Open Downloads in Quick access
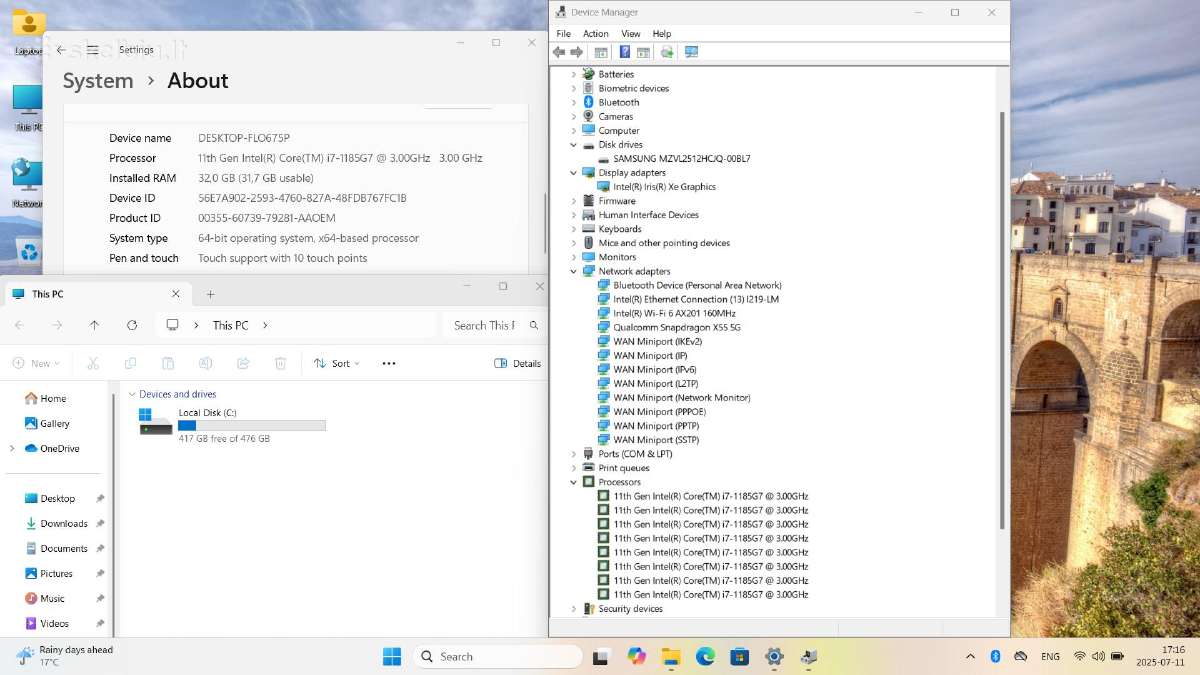 (64, 523)
